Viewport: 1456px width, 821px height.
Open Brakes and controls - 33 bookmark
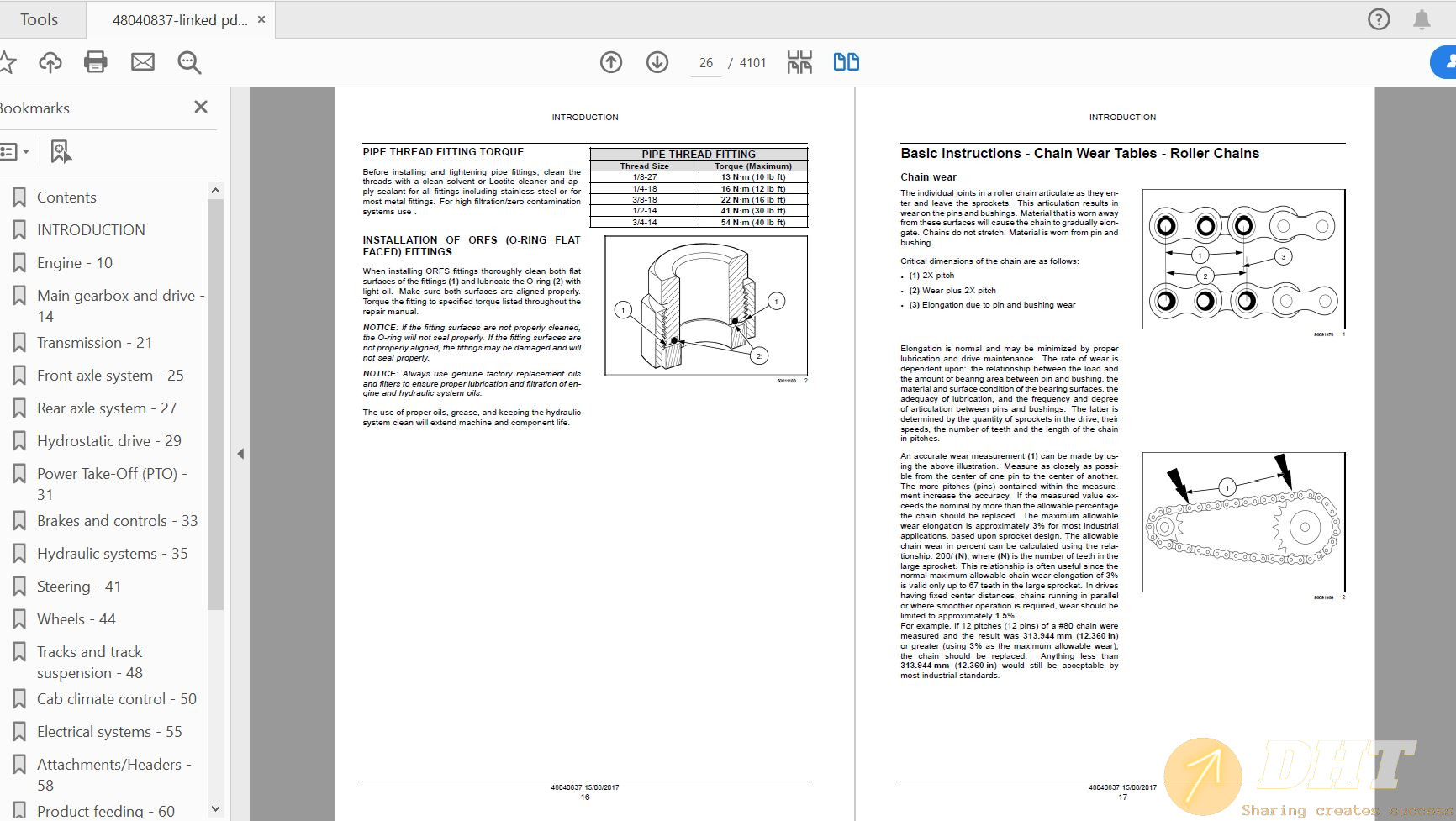click(x=118, y=521)
